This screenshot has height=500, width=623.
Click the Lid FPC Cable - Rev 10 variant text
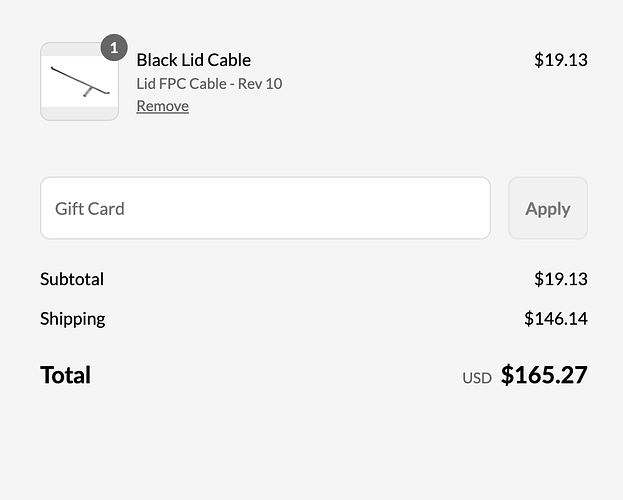click(209, 84)
